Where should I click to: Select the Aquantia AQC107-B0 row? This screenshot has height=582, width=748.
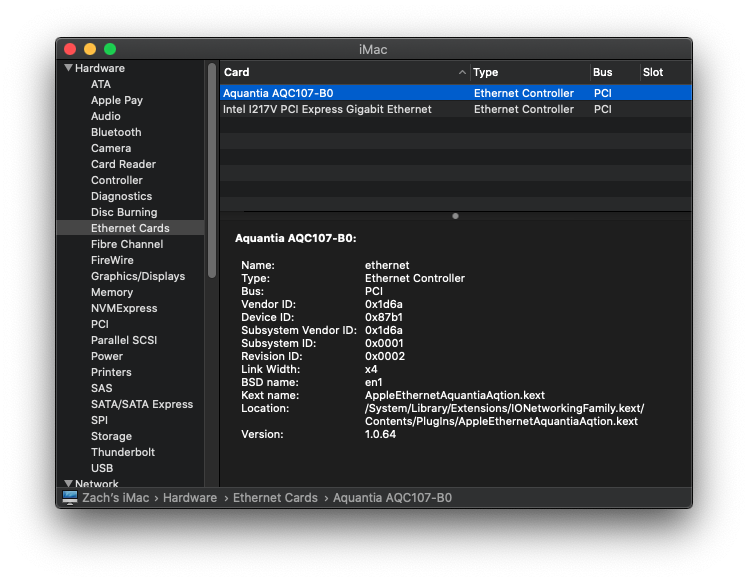[456, 93]
